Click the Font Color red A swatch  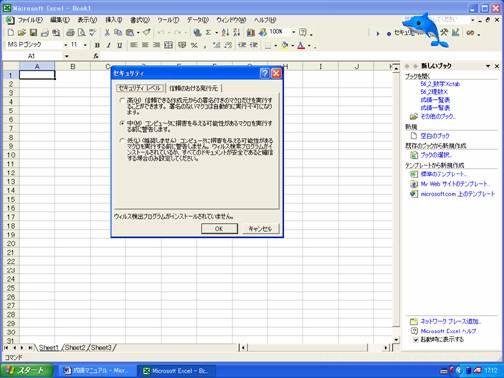click(301, 45)
